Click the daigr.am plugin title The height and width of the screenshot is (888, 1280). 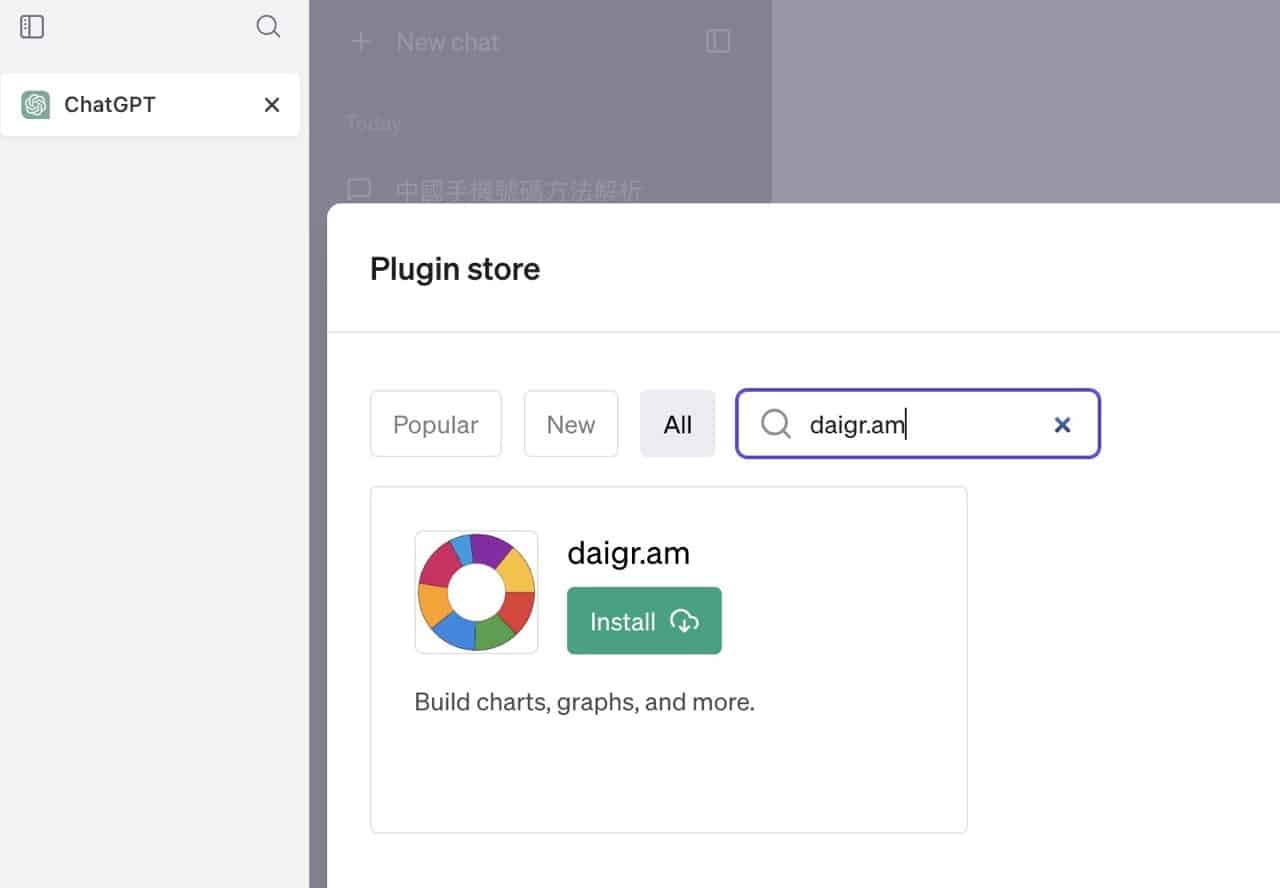[x=628, y=553]
